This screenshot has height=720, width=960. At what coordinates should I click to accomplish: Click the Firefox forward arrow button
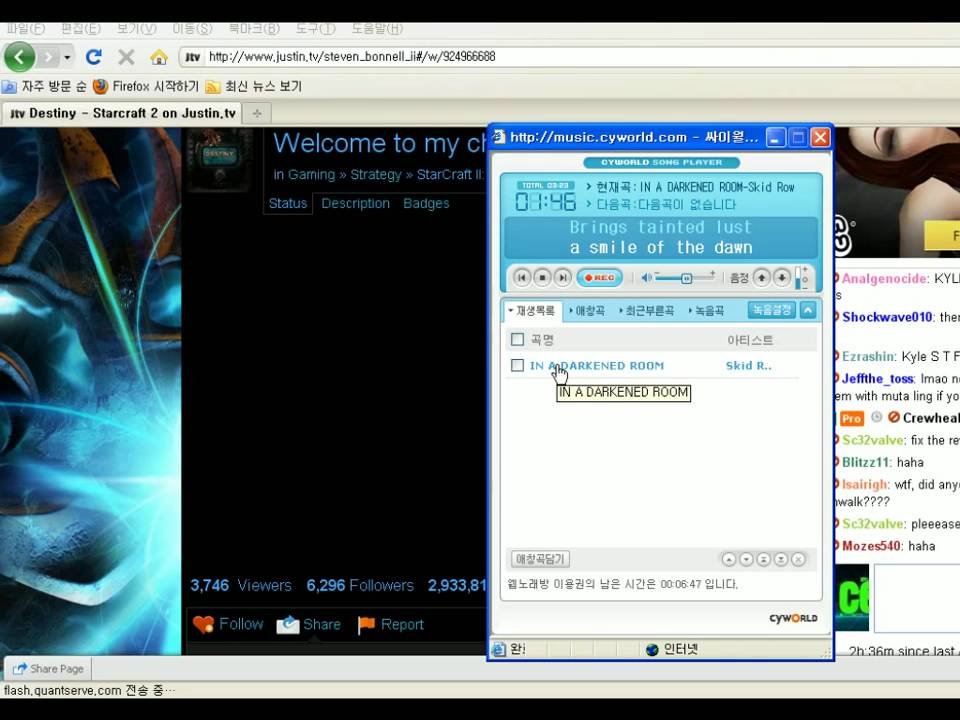(x=48, y=58)
